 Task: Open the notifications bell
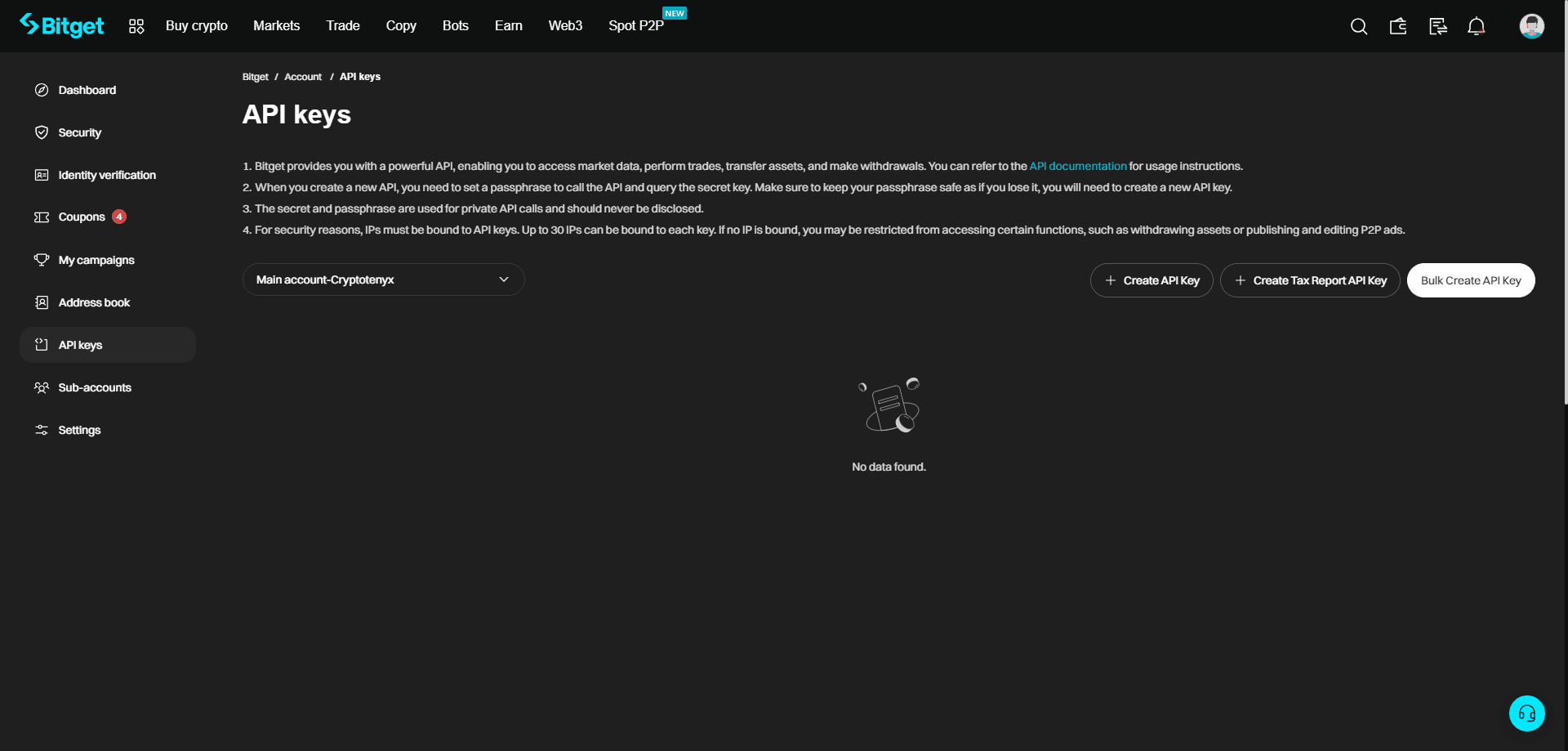pos(1476,26)
